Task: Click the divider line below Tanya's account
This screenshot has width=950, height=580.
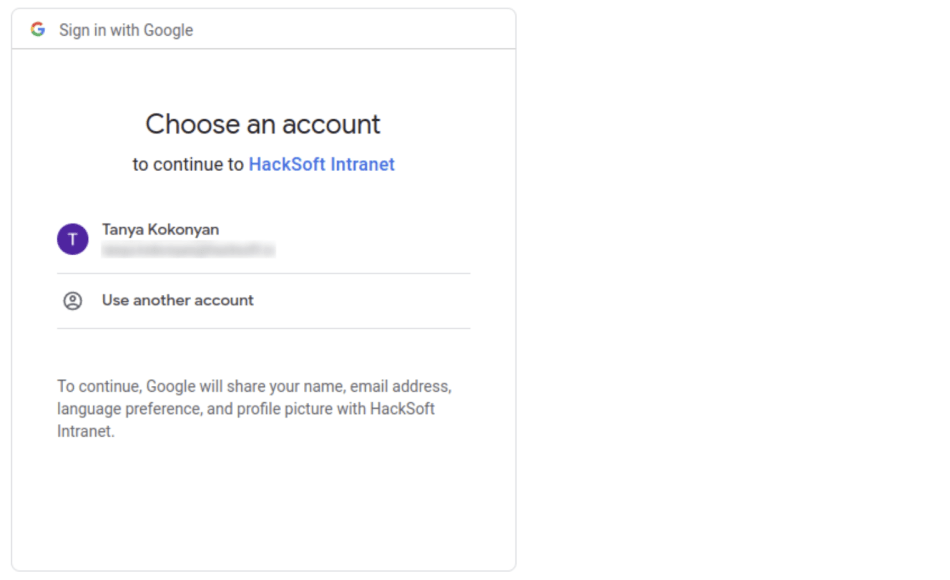Action: click(x=263, y=273)
